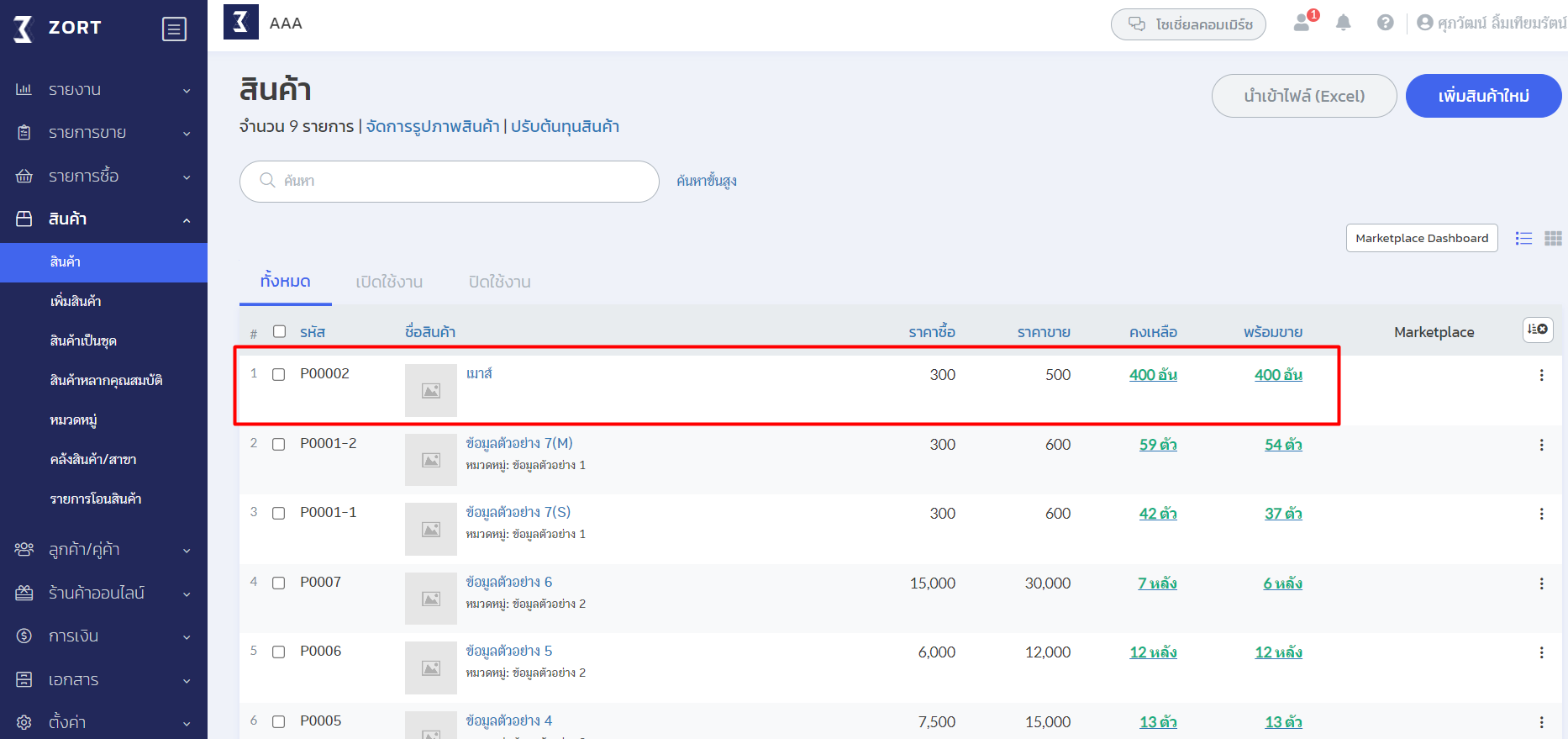The height and width of the screenshot is (739, 1568).
Task: Click the นำเข้าไฟล์ (Excel) button
Action: tap(1304, 96)
